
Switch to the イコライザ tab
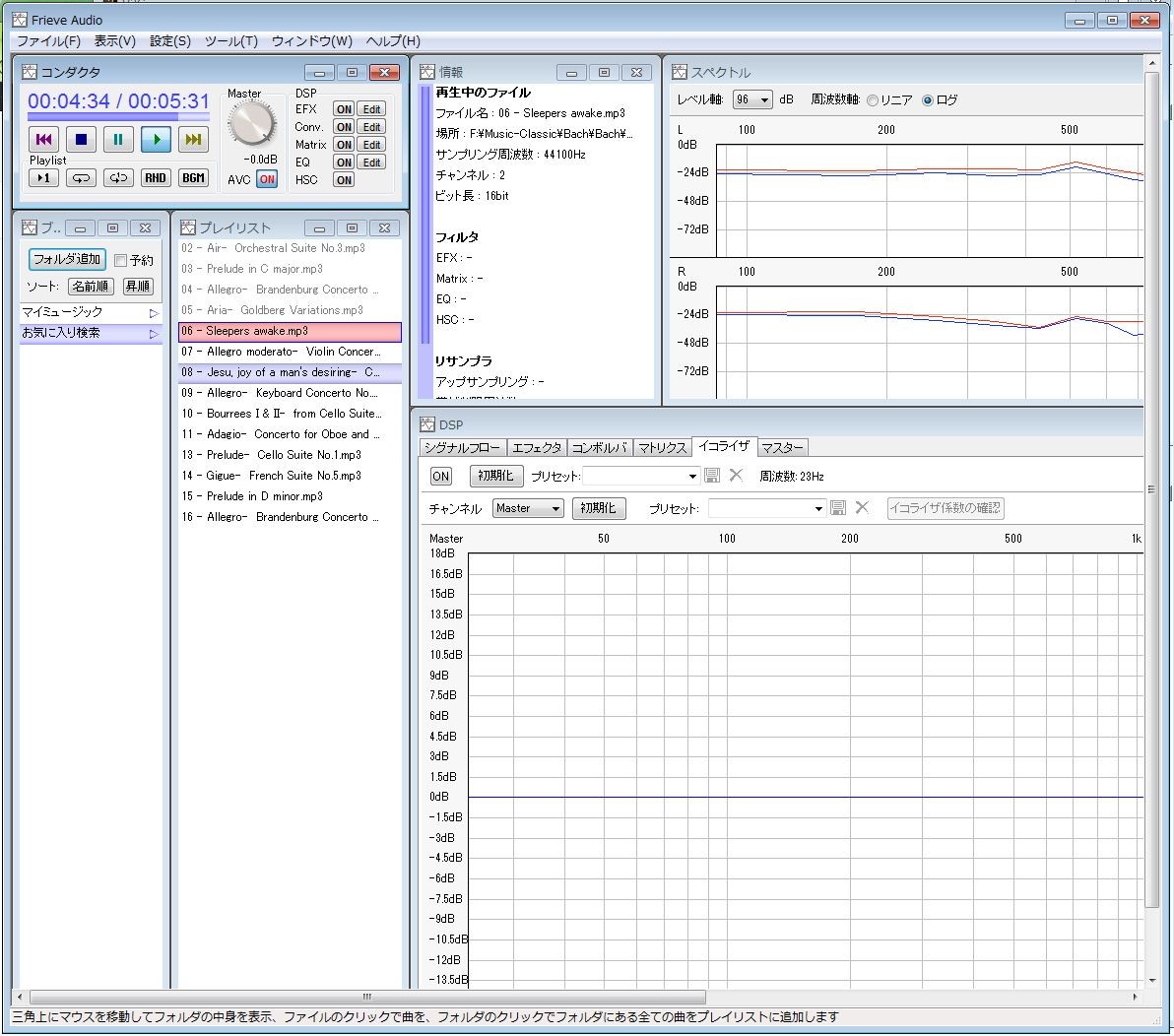(x=724, y=446)
